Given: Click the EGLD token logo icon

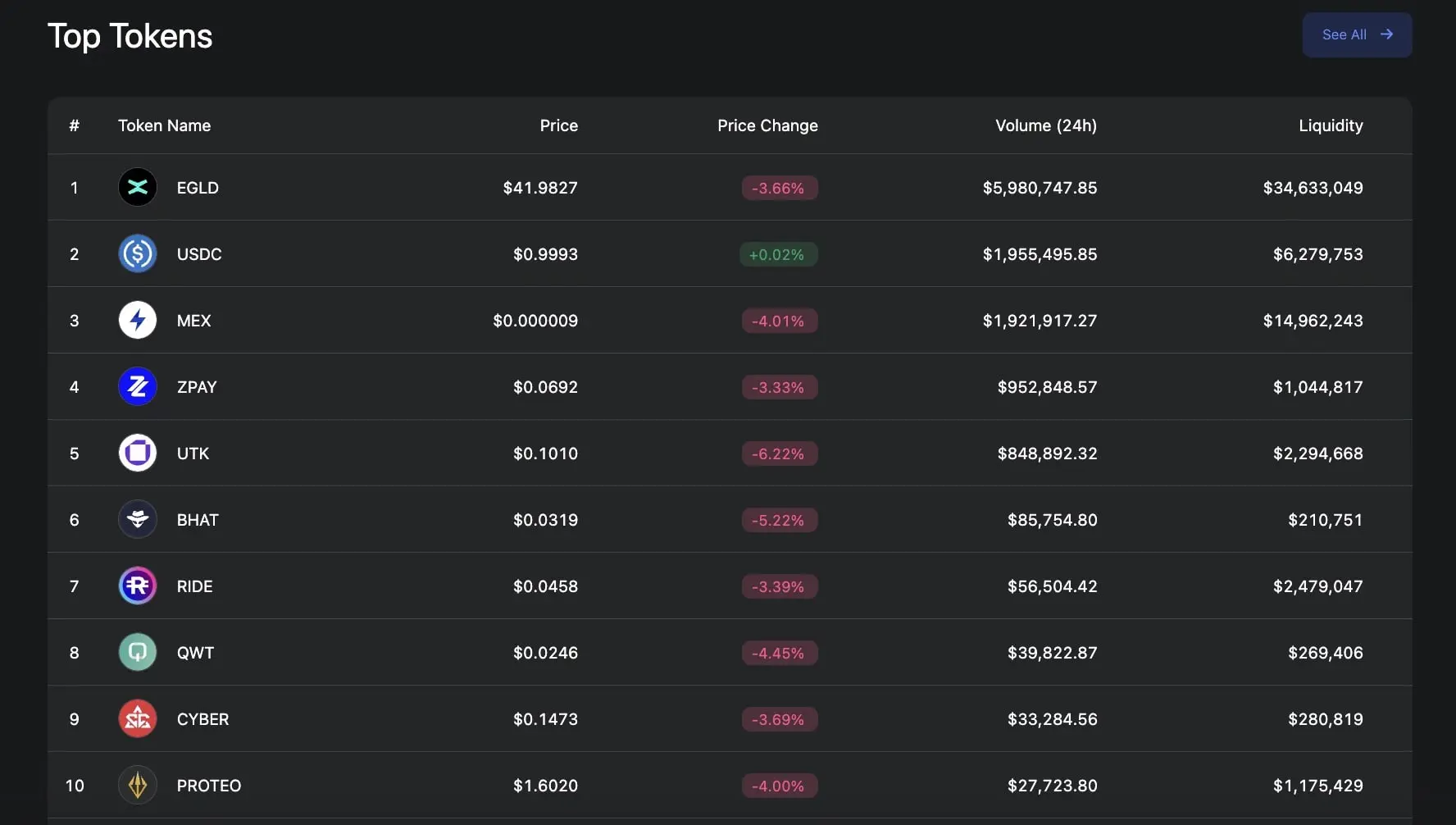Looking at the screenshot, I should point(138,188).
